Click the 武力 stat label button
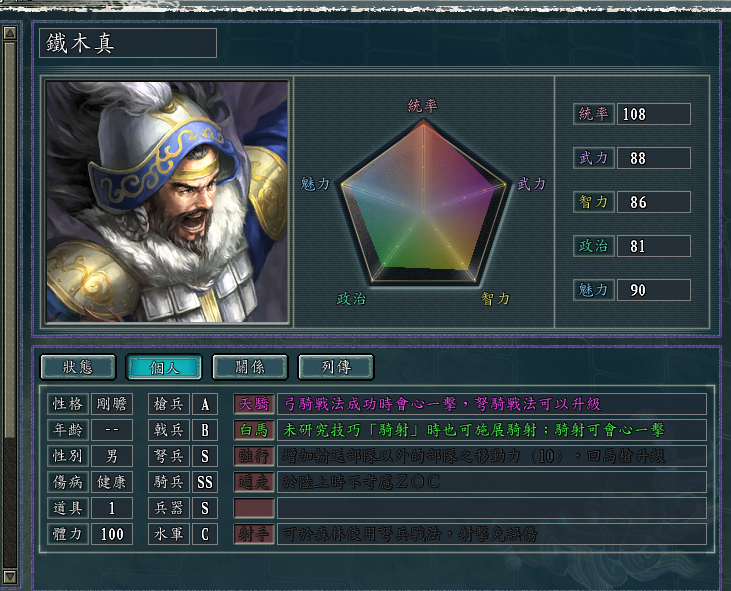Screen dimensions: 731x591 pos(593,158)
